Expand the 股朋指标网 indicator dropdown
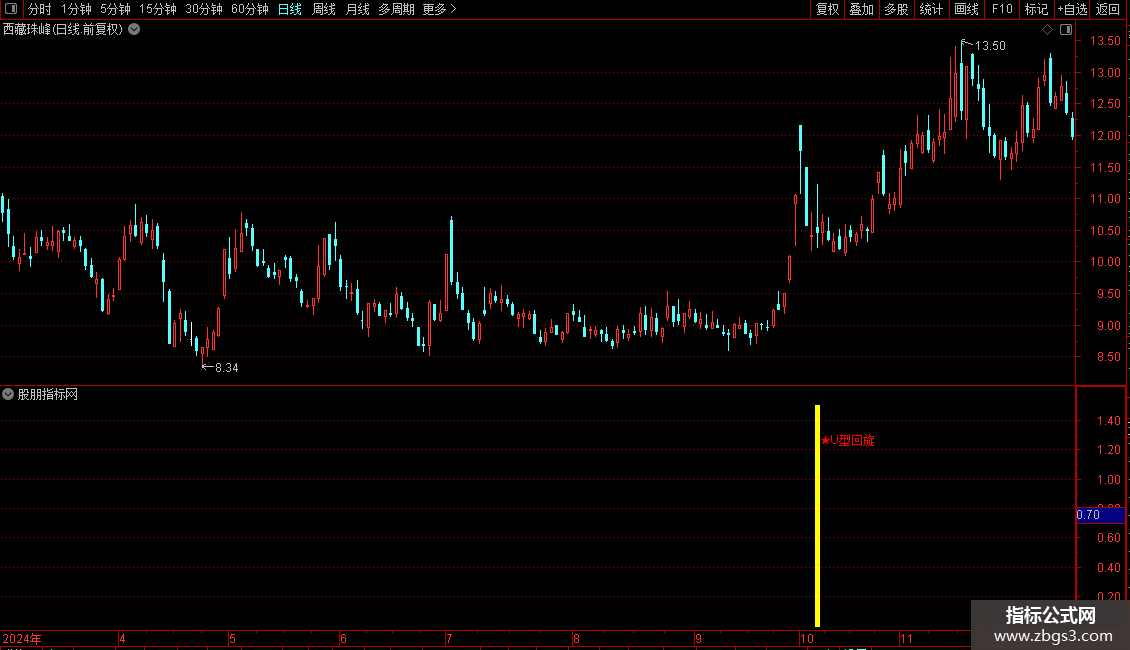The image size is (1130, 650). tap(8, 394)
